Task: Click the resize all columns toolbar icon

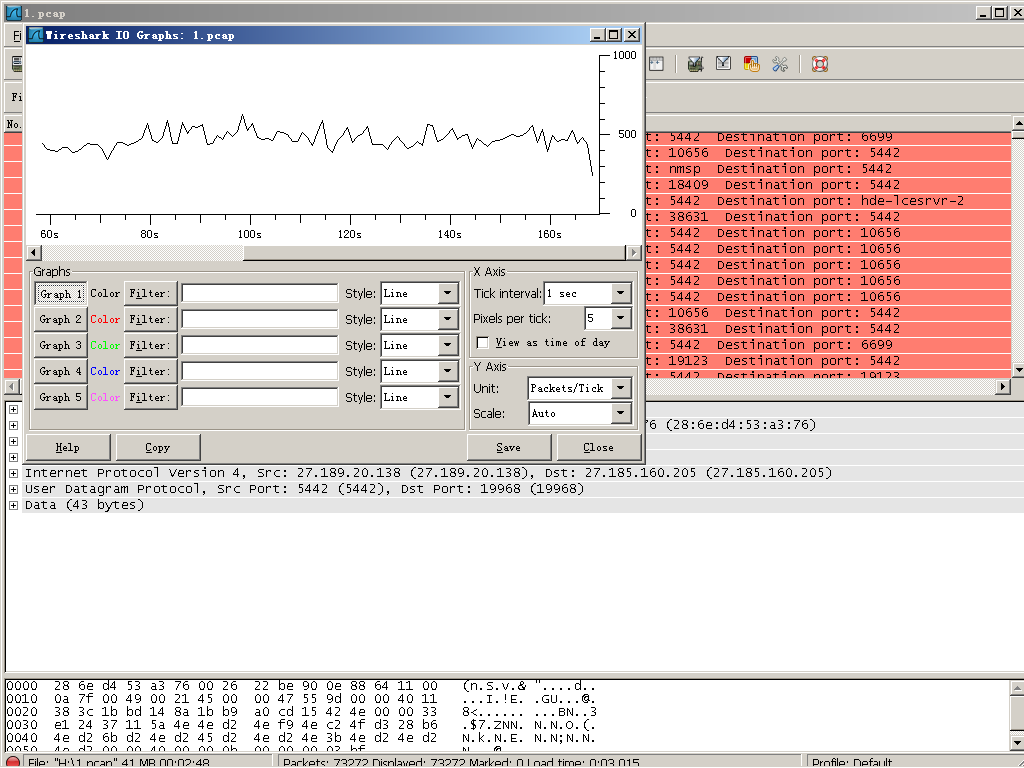Action: [x=656, y=64]
